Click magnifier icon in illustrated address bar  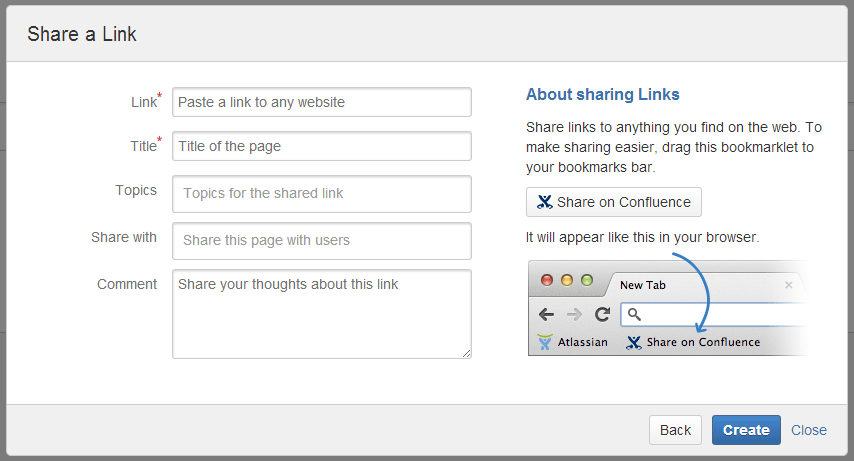click(635, 314)
